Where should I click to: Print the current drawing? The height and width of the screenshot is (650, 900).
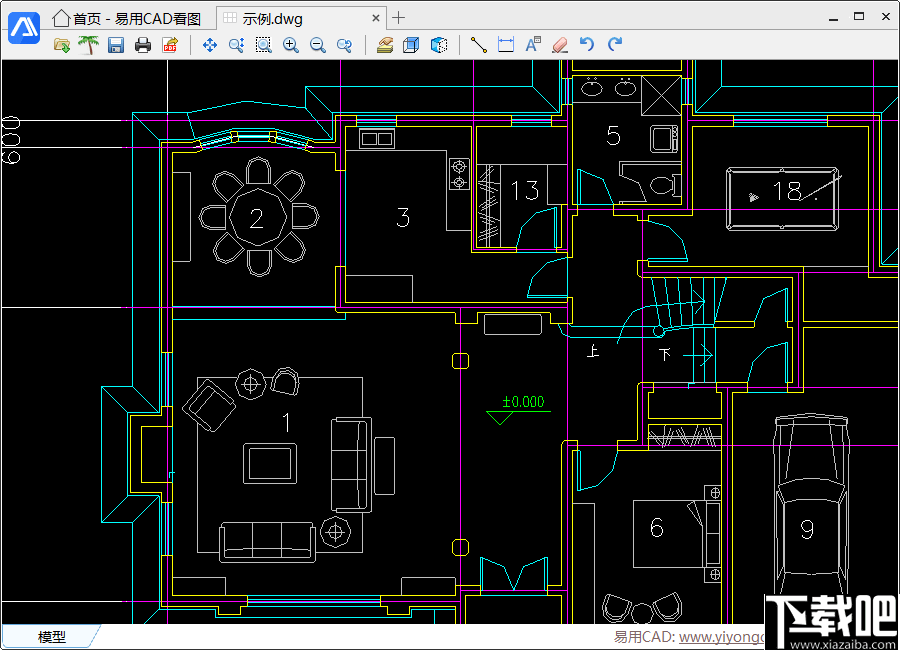pyautogui.click(x=143, y=45)
